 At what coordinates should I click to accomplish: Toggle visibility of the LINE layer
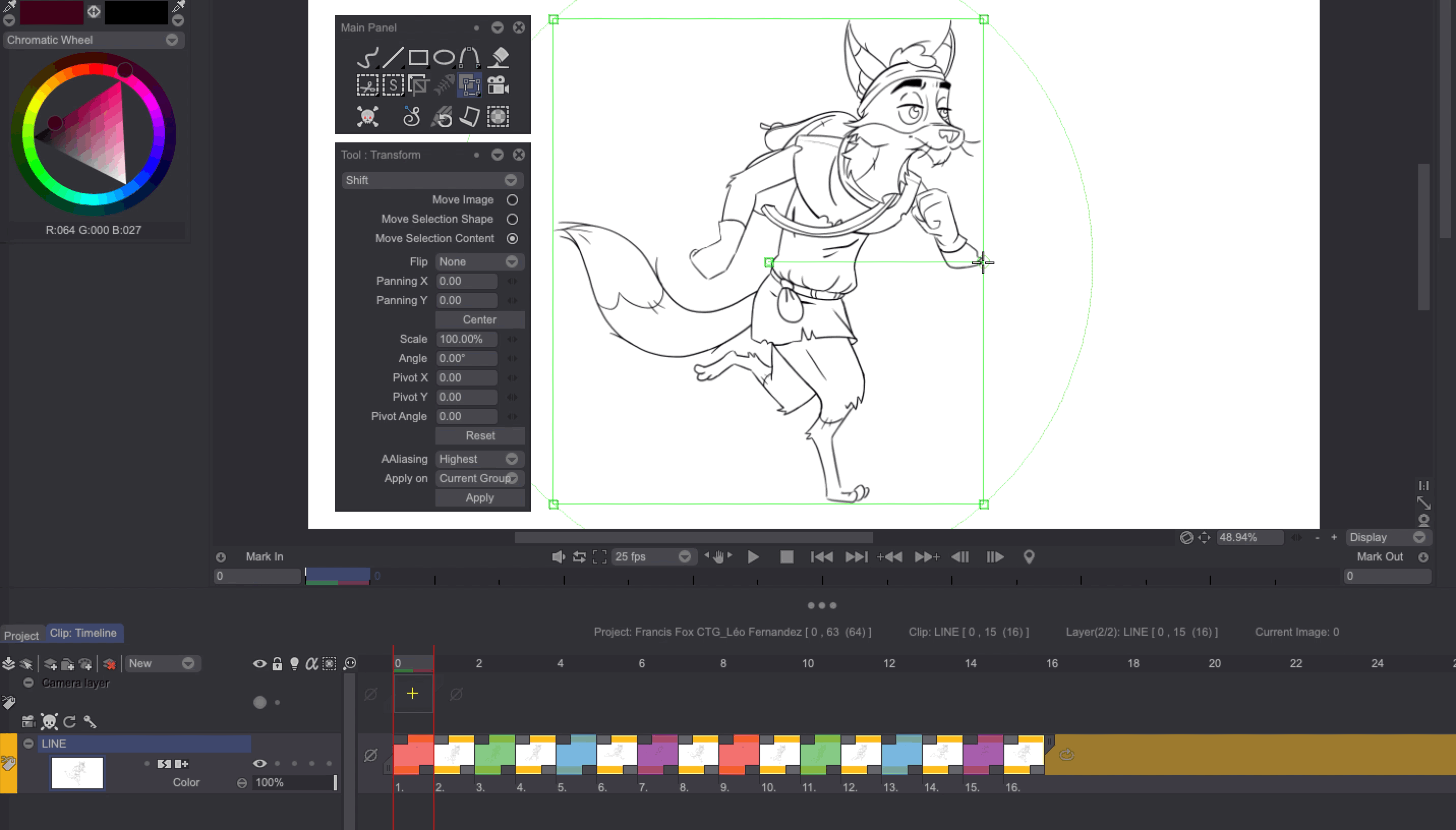(260, 763)
